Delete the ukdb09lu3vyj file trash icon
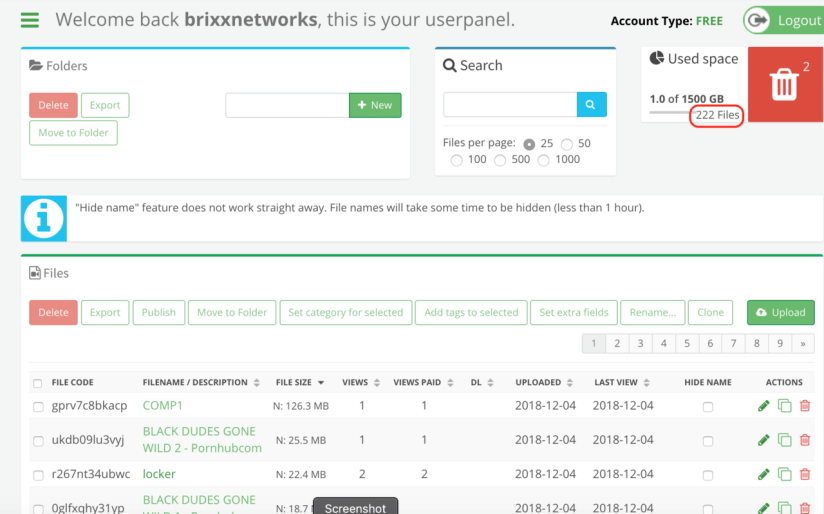Screen dimensions: 824x514 point(805,440)
